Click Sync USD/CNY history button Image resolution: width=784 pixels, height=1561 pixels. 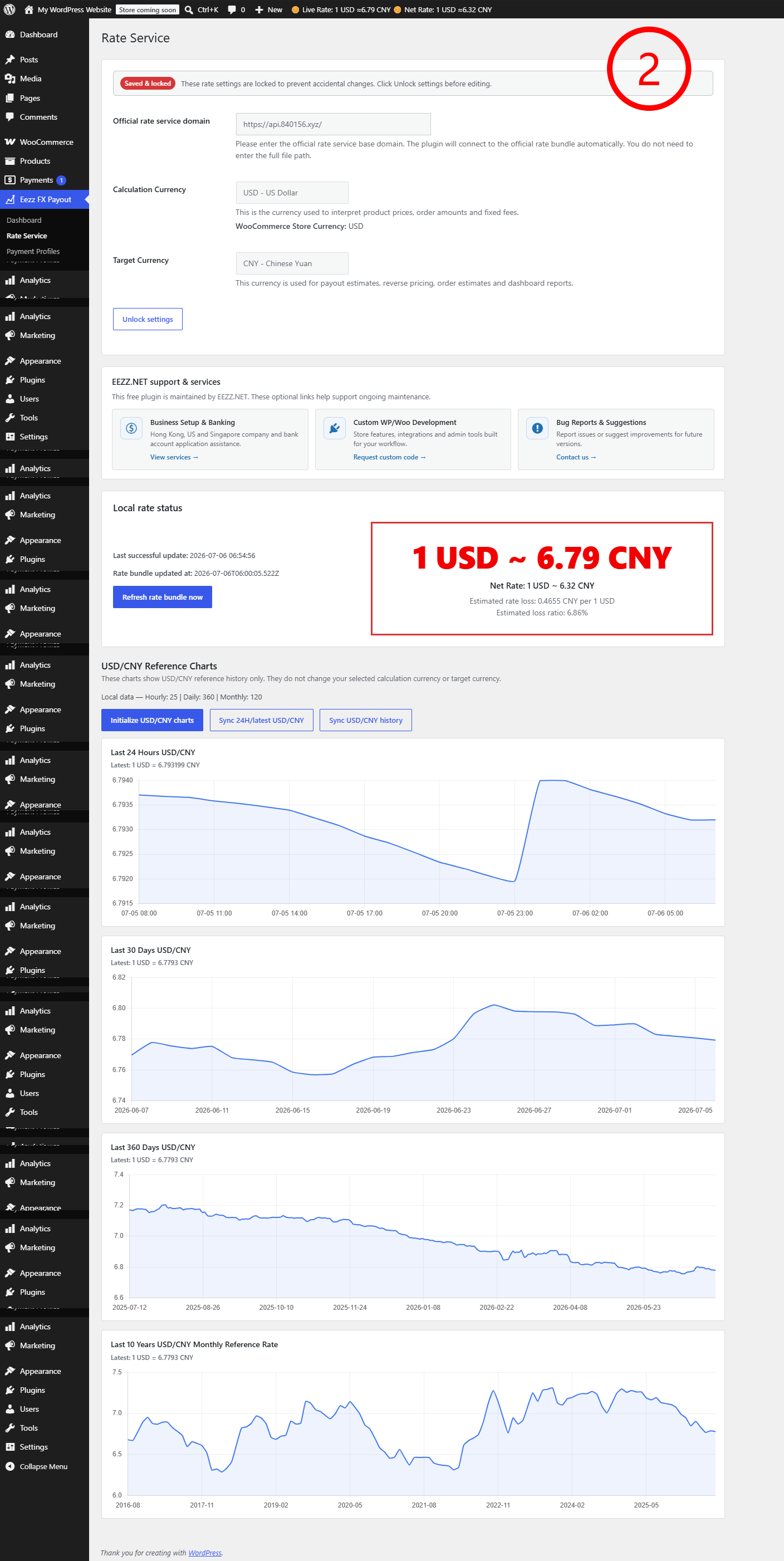(x=365, y=720)
